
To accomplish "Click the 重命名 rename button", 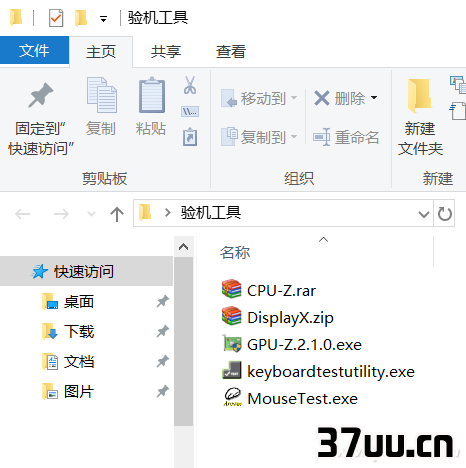I will (346, 137).
